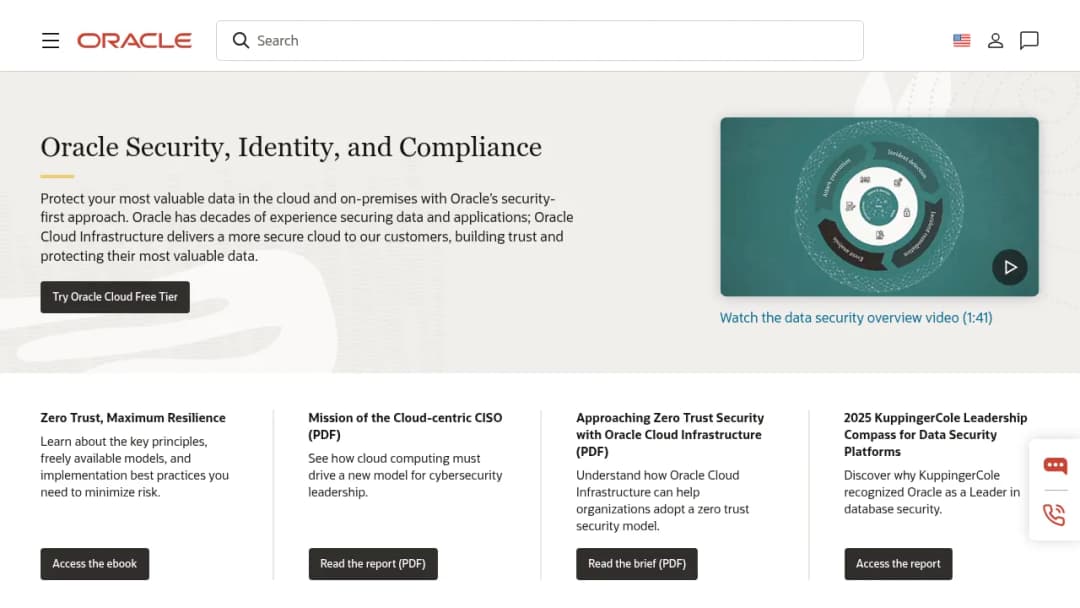Play the data security overview video

(x=1010, y=267)
